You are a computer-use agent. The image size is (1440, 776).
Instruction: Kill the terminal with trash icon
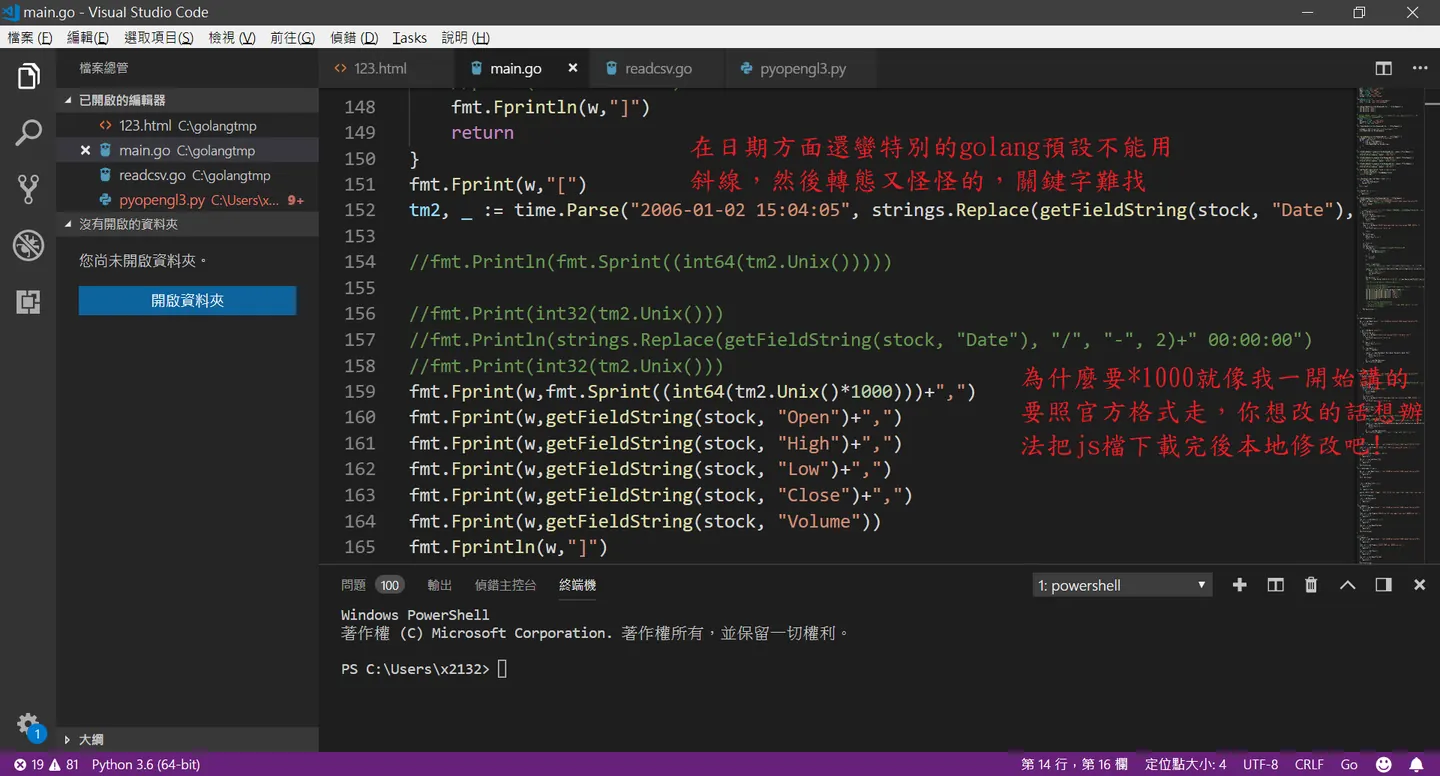tap(1311, 585)
